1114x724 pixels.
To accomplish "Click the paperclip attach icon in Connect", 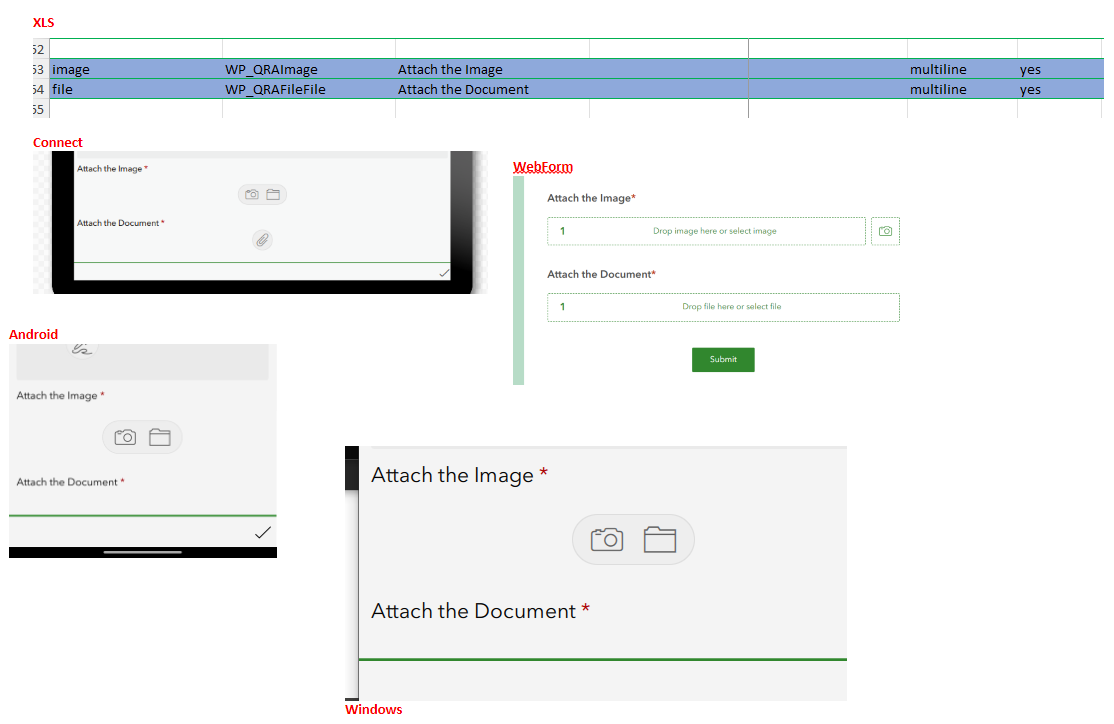I will [x=262, y=240].
